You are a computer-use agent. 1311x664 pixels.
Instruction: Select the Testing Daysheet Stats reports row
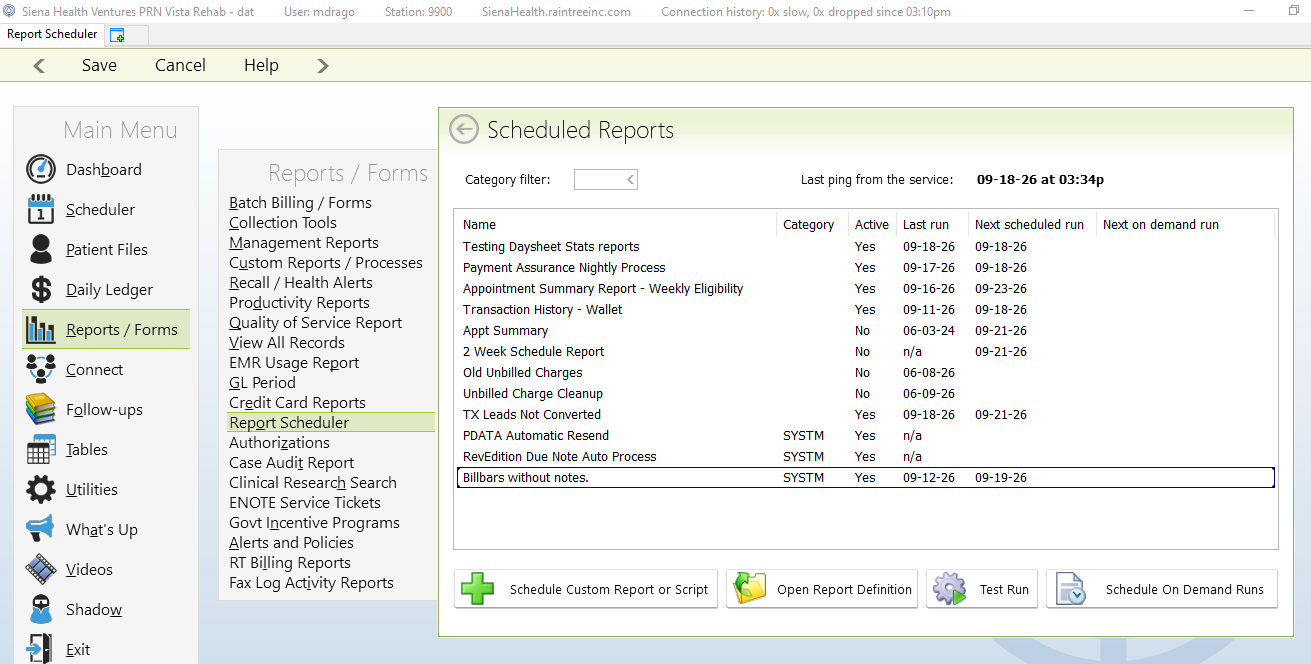coord(866,246)
